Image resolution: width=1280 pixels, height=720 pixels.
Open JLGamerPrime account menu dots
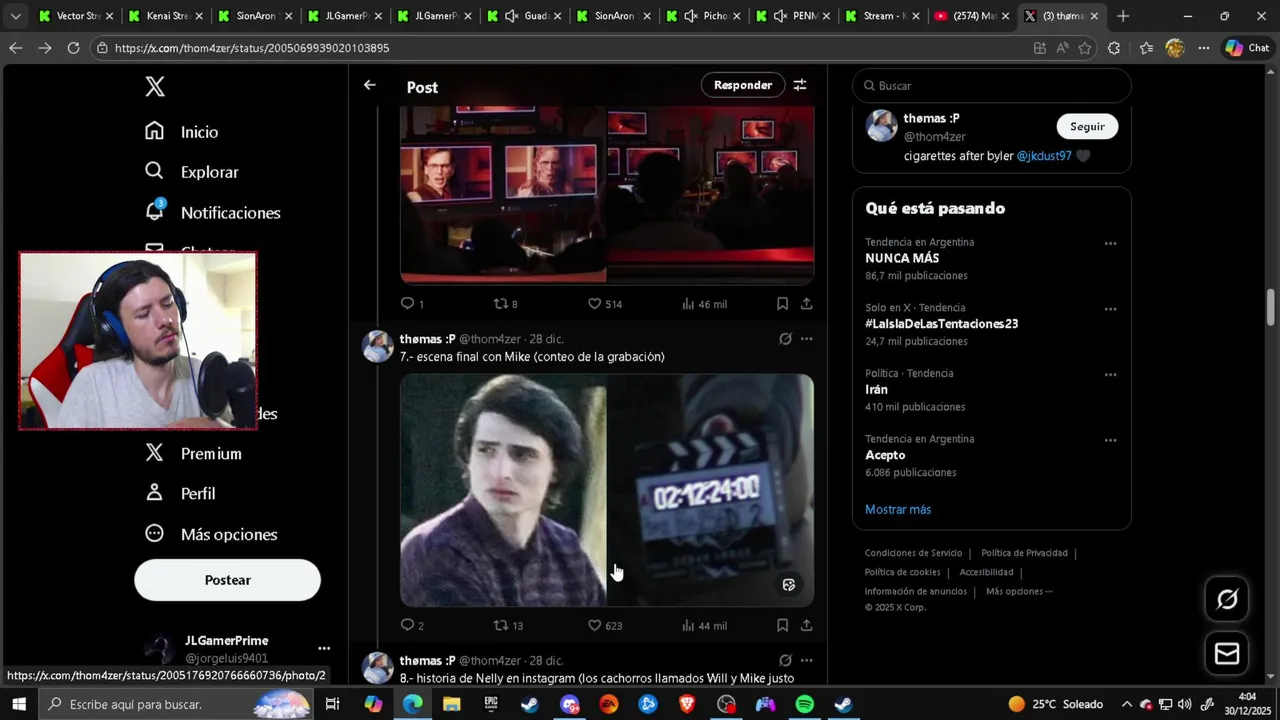(323, 648)
